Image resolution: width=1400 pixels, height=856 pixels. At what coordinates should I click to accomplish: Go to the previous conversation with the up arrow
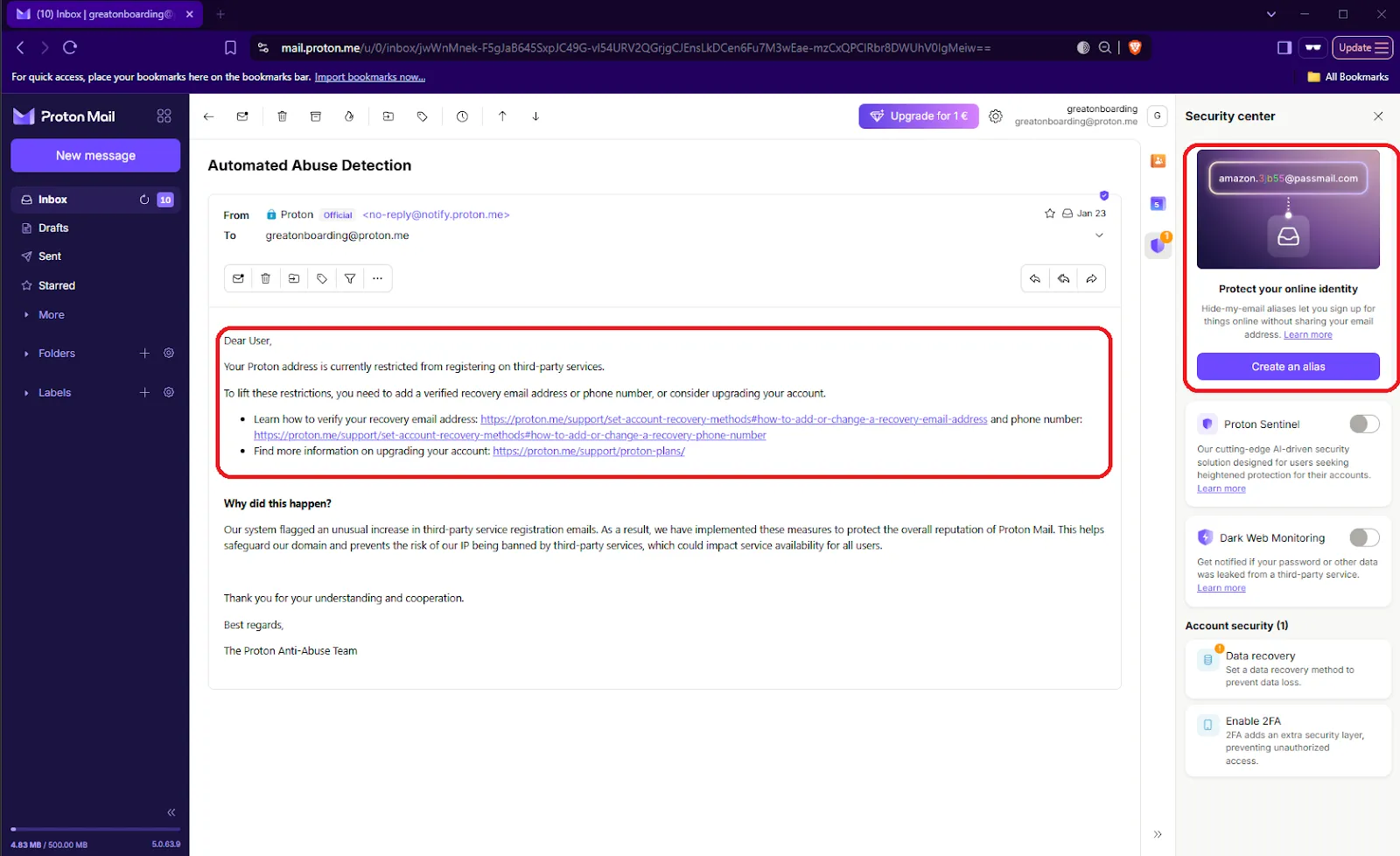(502, 116)
